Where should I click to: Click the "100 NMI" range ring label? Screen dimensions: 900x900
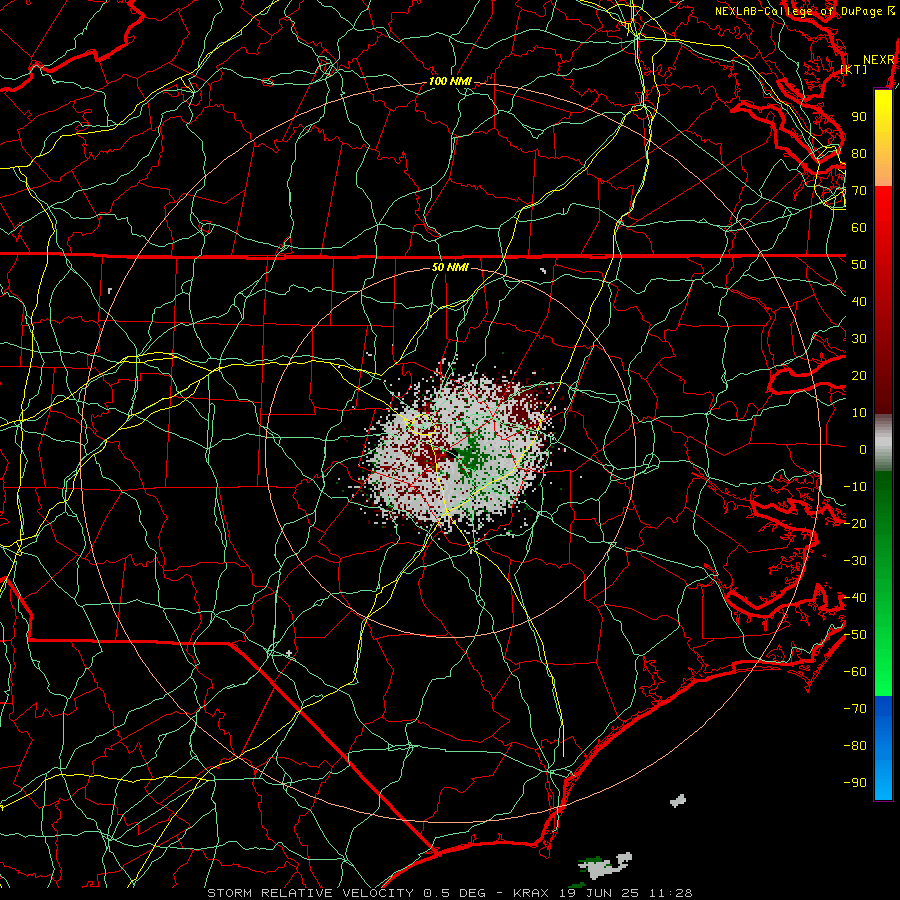click(450, 82)
